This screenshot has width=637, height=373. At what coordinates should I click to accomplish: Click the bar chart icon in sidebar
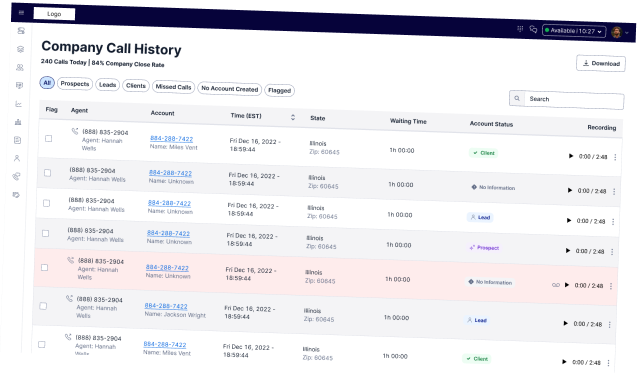[18, 122]
